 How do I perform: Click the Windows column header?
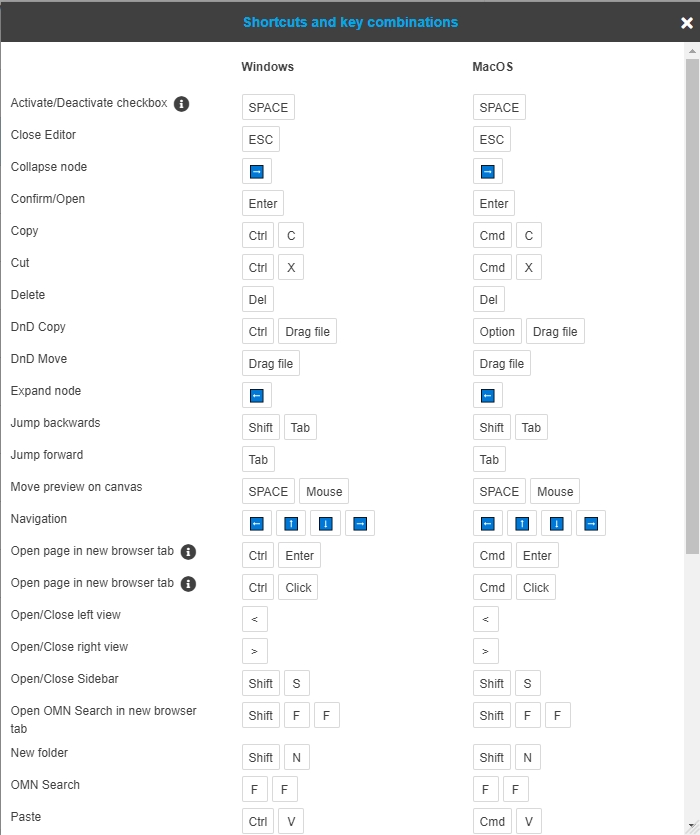[268, 67]
